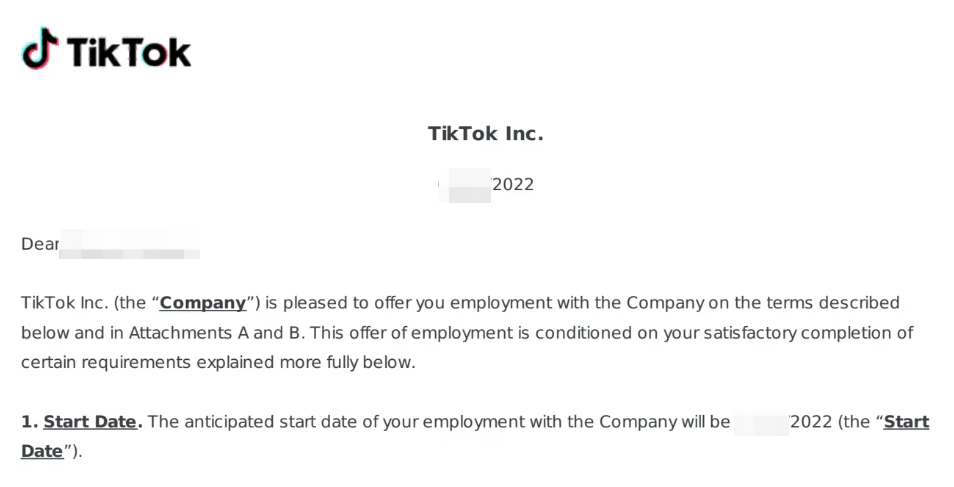Click the TikTok musical note logo icon
This screenshot has height=487, width=954.
[x=40, y=48]
